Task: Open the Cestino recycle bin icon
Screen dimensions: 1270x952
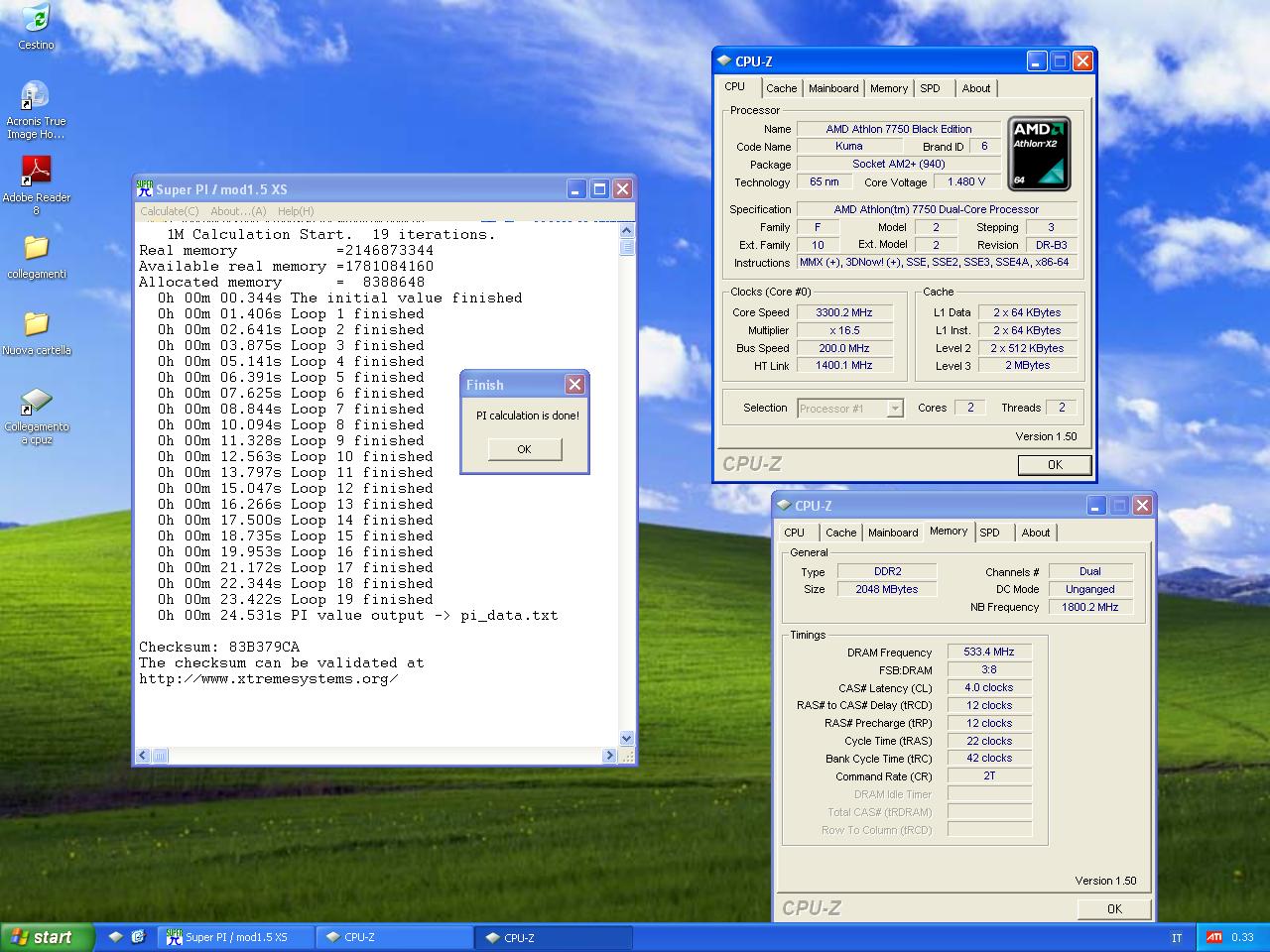Action: pos(36,27)
